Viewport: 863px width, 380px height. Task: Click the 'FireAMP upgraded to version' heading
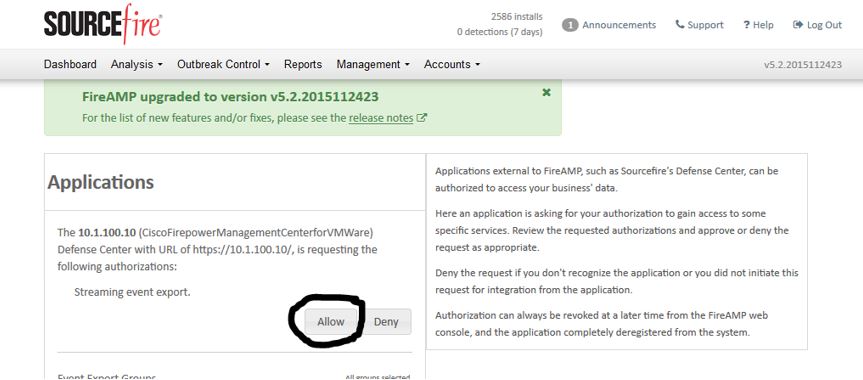[230, 97]
